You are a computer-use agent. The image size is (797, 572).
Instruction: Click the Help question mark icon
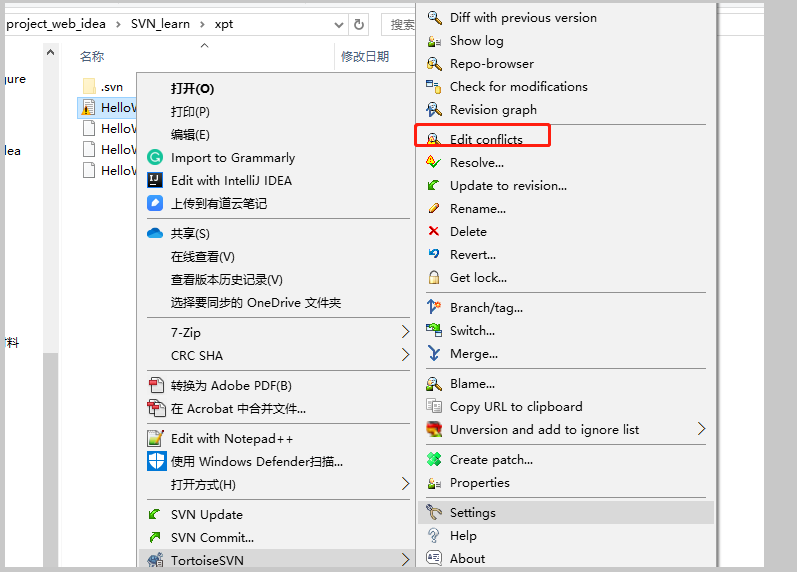(434, 535)
